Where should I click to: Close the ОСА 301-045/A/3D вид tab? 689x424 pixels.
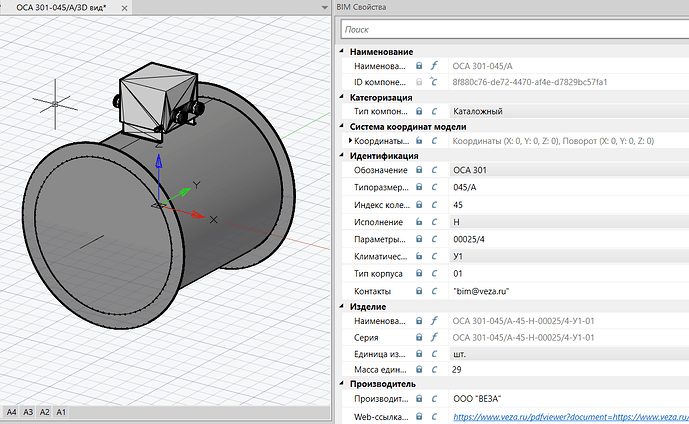pyautogui.click(x=124, y=8)
